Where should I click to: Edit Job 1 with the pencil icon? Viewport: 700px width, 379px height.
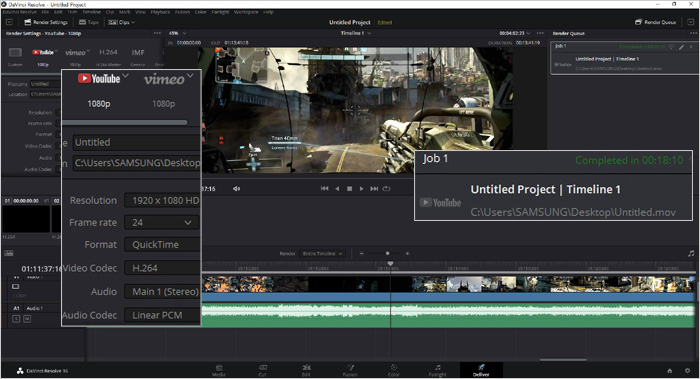pos(682,46)
